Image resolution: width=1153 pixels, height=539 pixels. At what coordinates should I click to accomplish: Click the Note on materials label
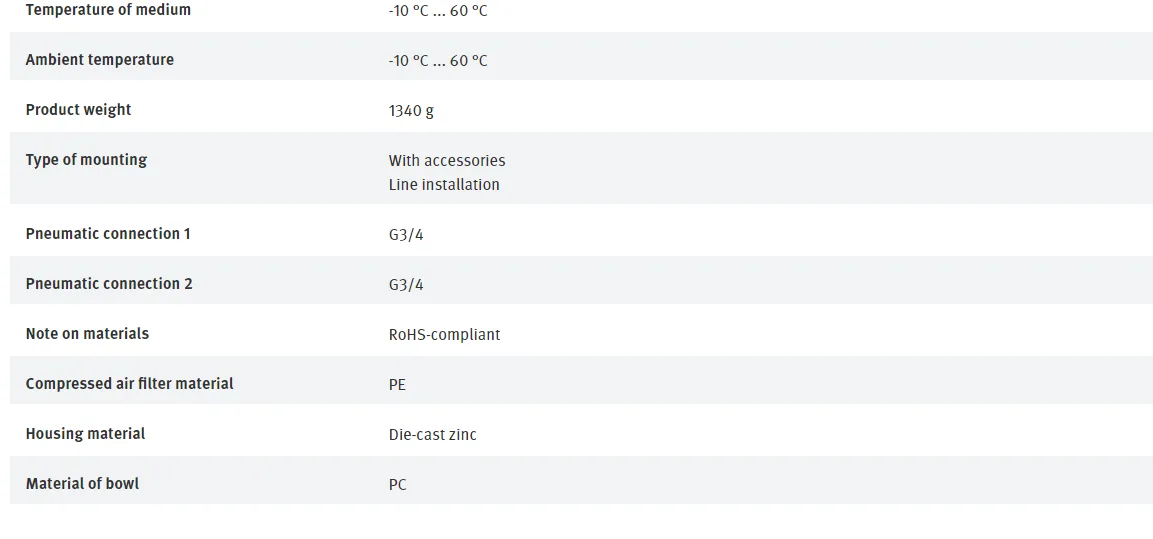point(88,334)
